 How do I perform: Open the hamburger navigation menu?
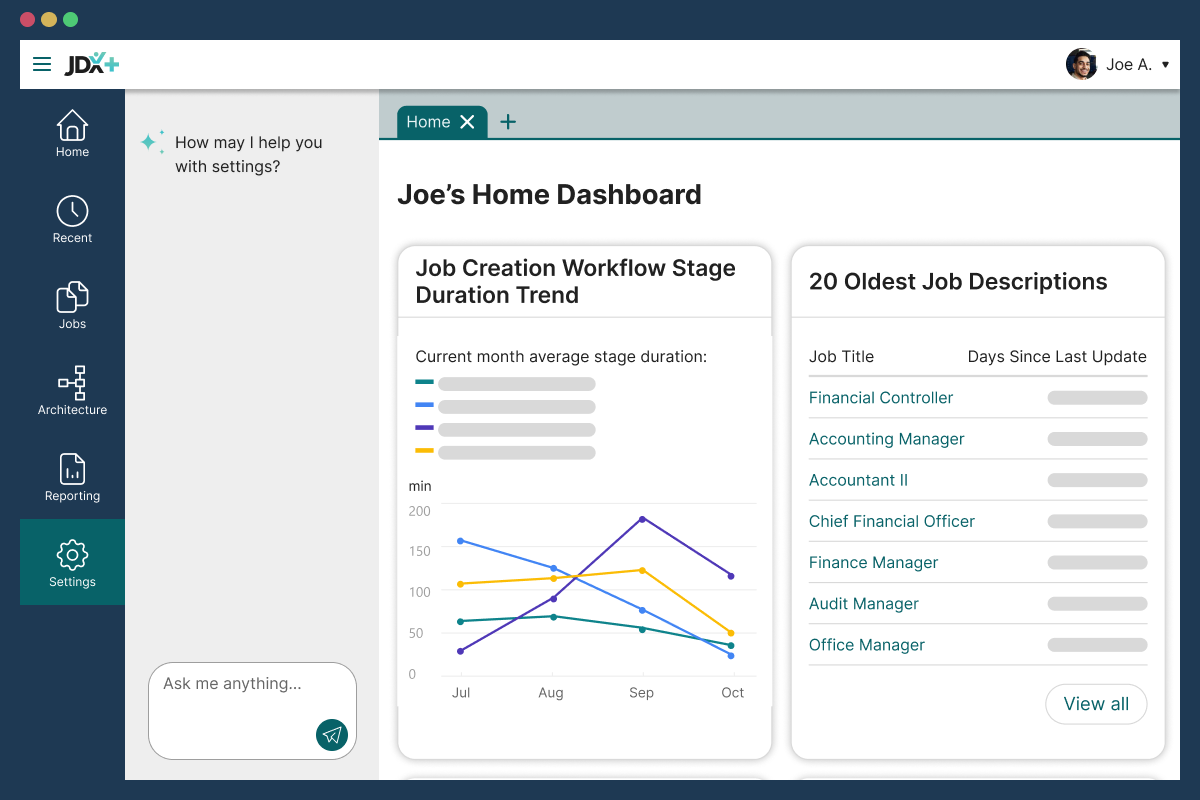pos(41,63)
